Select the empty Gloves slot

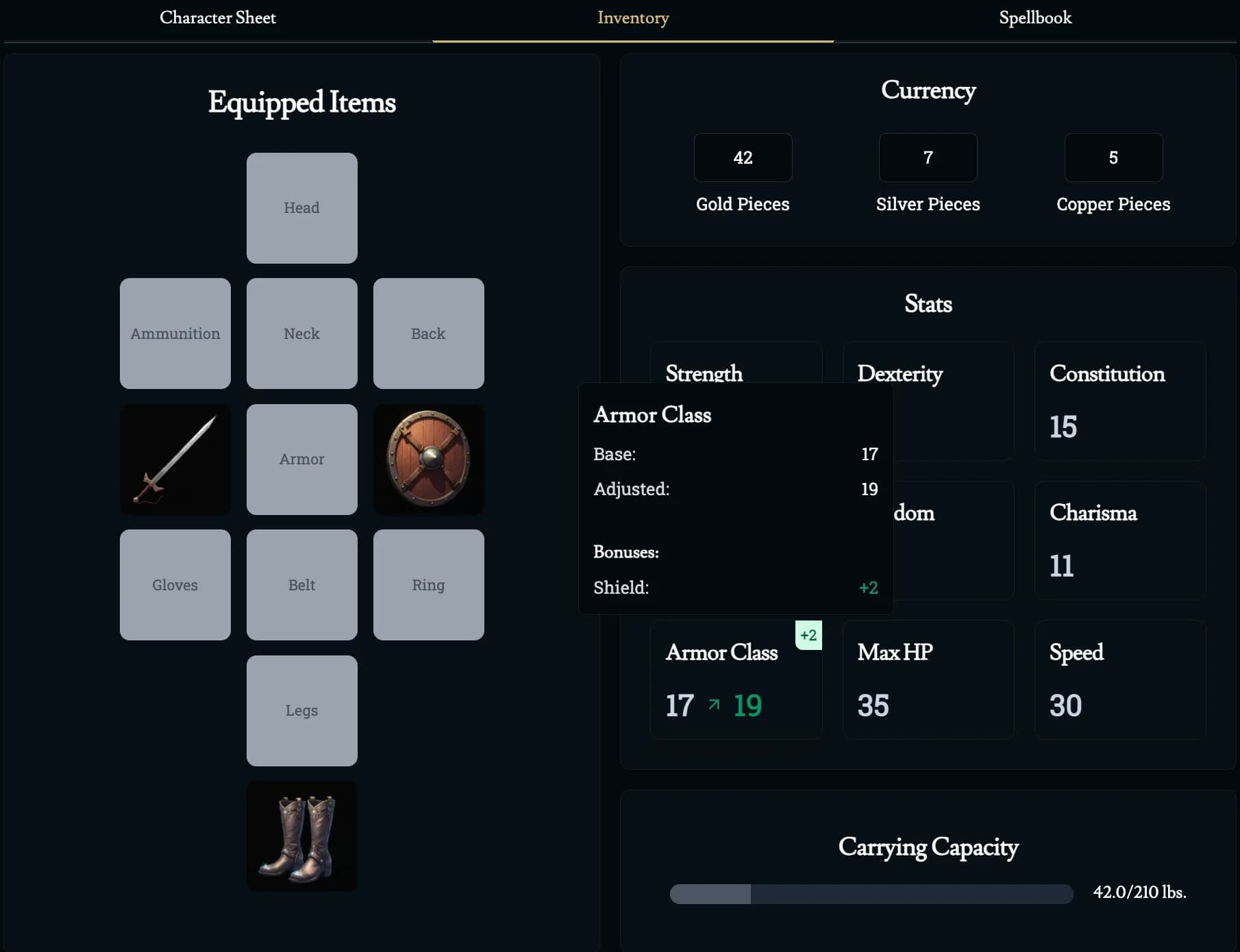click(x=175, y=585)
